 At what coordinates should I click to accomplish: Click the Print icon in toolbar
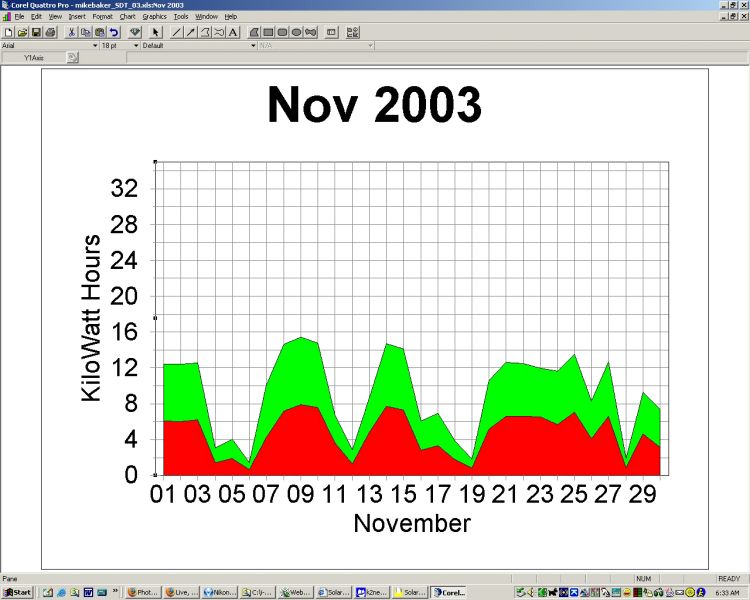[x=50, y=32]
